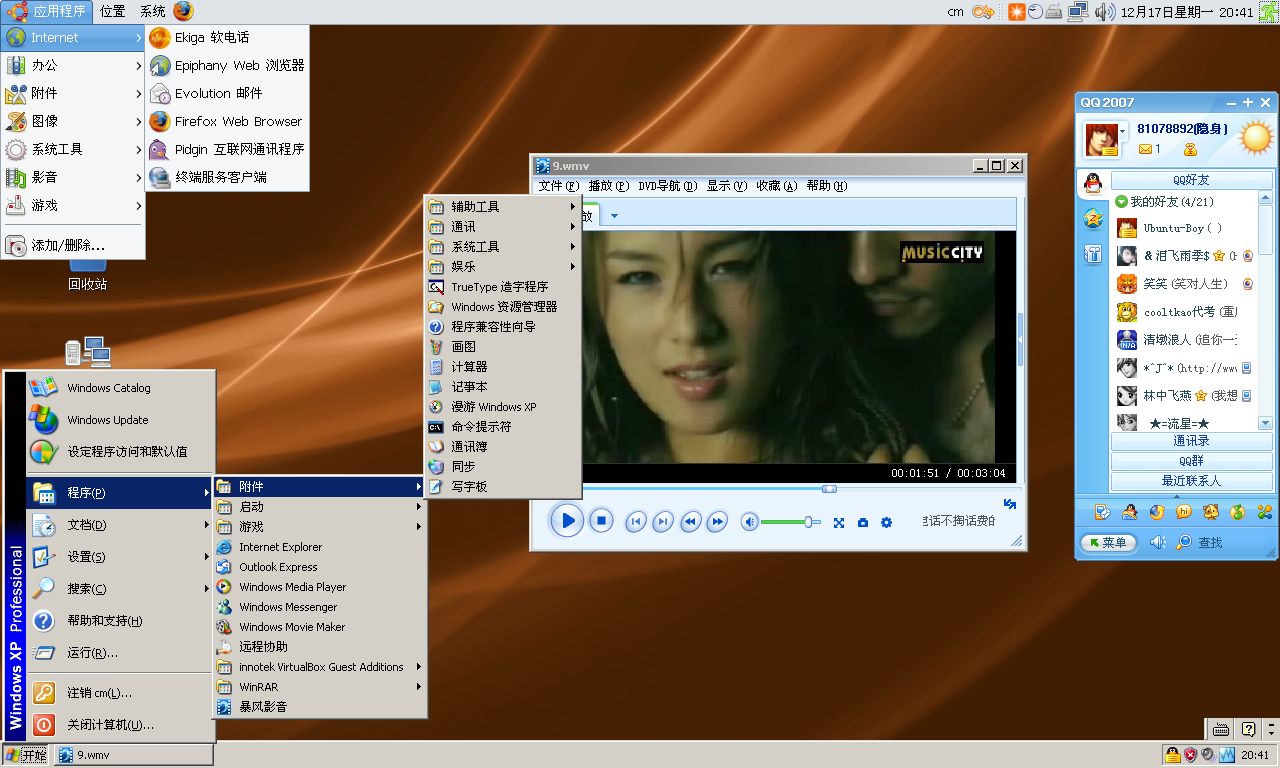
Task: Open the 帮助 menu in the player
Action: click(827, 186)
